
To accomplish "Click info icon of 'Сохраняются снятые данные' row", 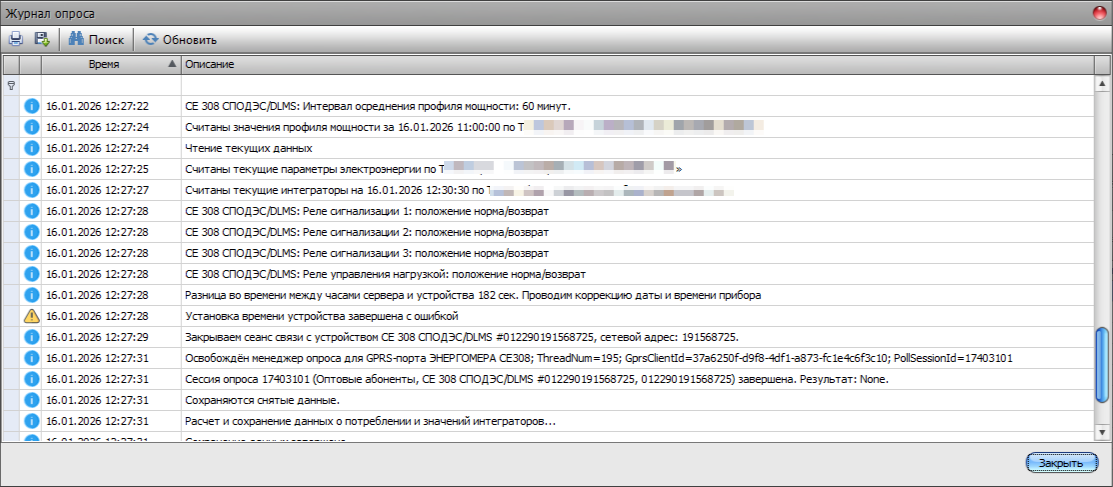I will click(31, 400).
